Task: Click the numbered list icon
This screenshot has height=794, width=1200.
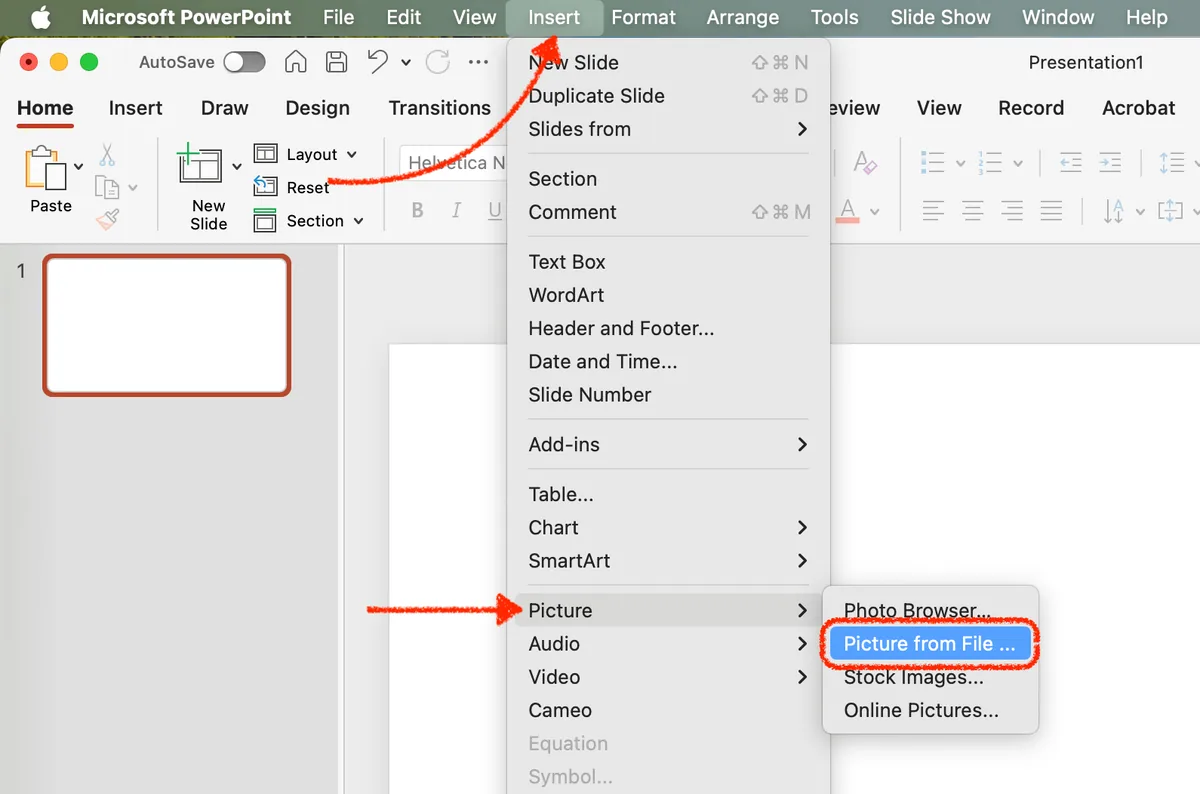Action: 990,163
